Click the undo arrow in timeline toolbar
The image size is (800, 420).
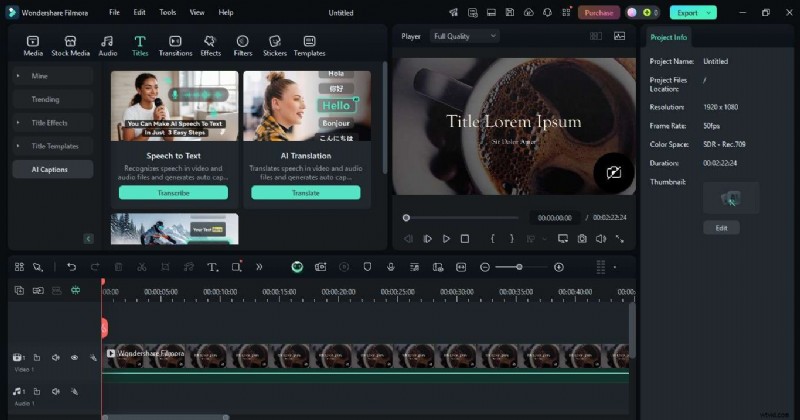(71, 267)
